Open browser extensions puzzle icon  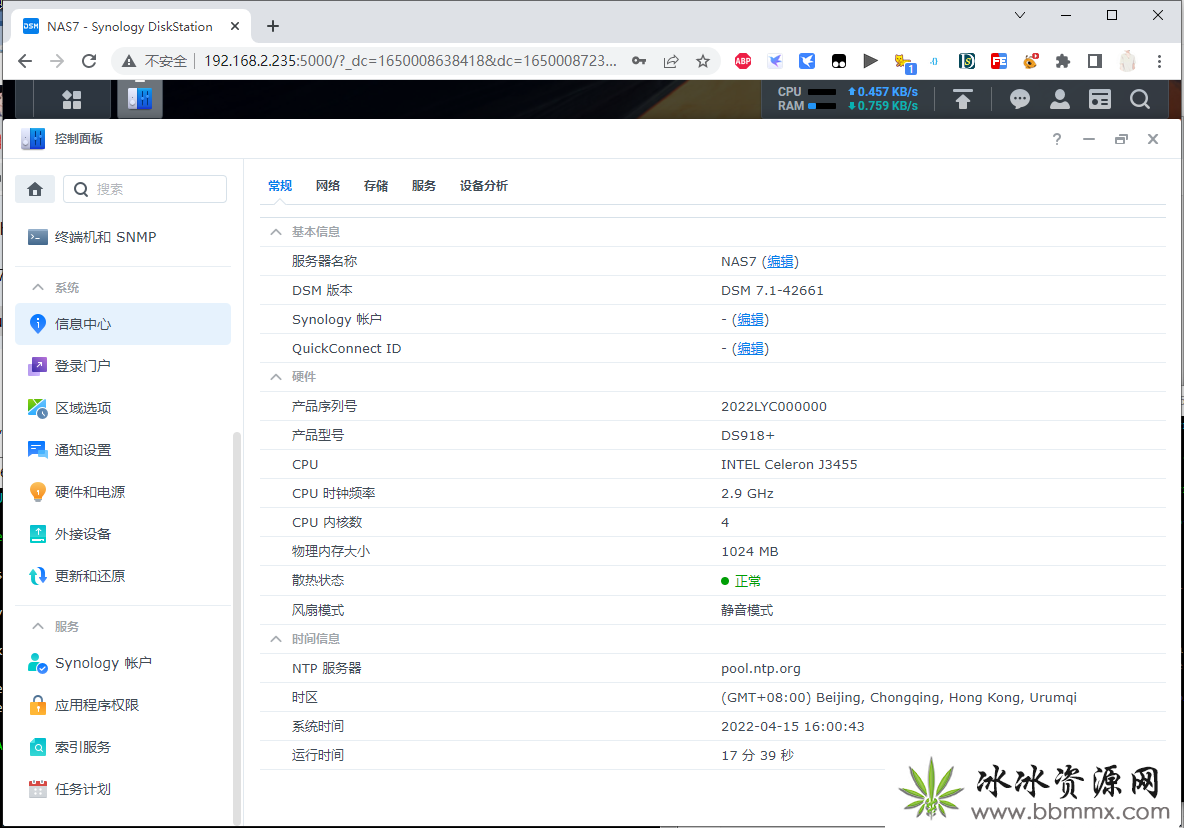(1062, 61)
